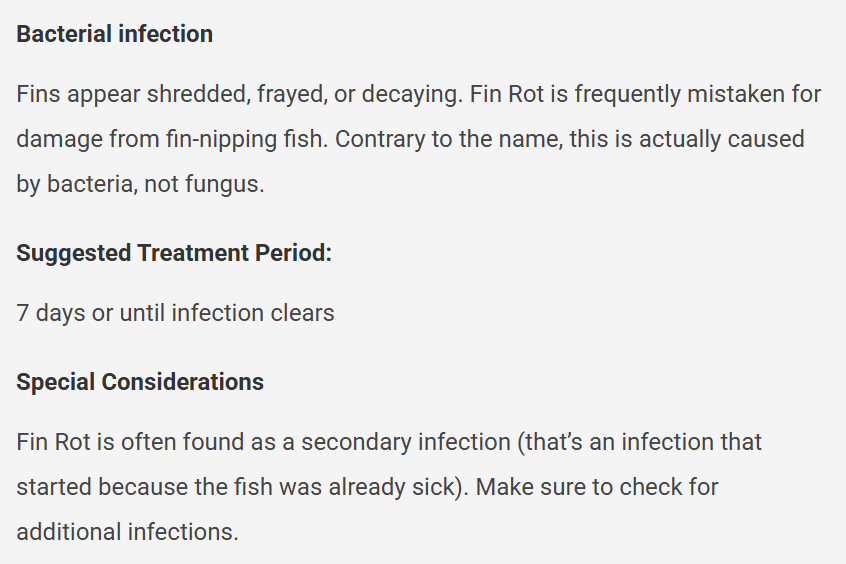Screen dimensions: 846x564
Task: Click the word "Fins" starting the first paragraph
Action: [38, 94]
